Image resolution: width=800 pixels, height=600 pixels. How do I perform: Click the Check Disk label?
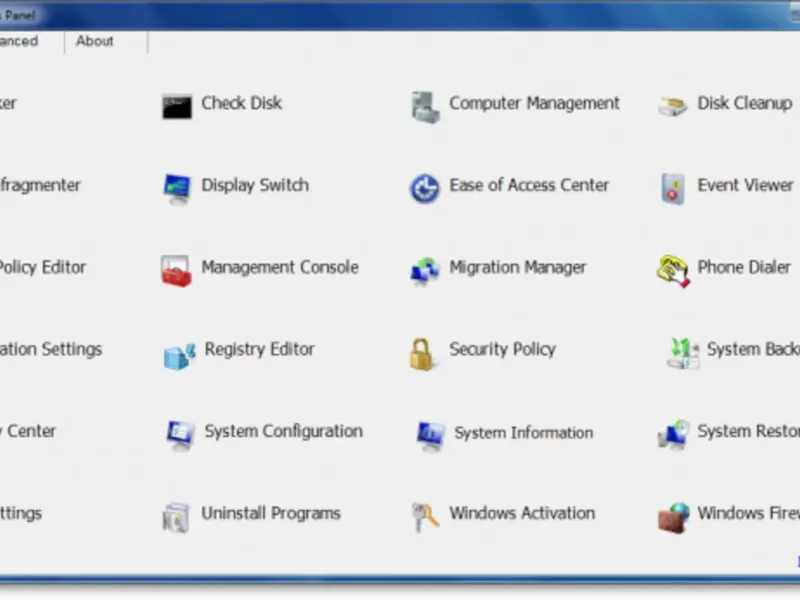(x=241, y=103)
